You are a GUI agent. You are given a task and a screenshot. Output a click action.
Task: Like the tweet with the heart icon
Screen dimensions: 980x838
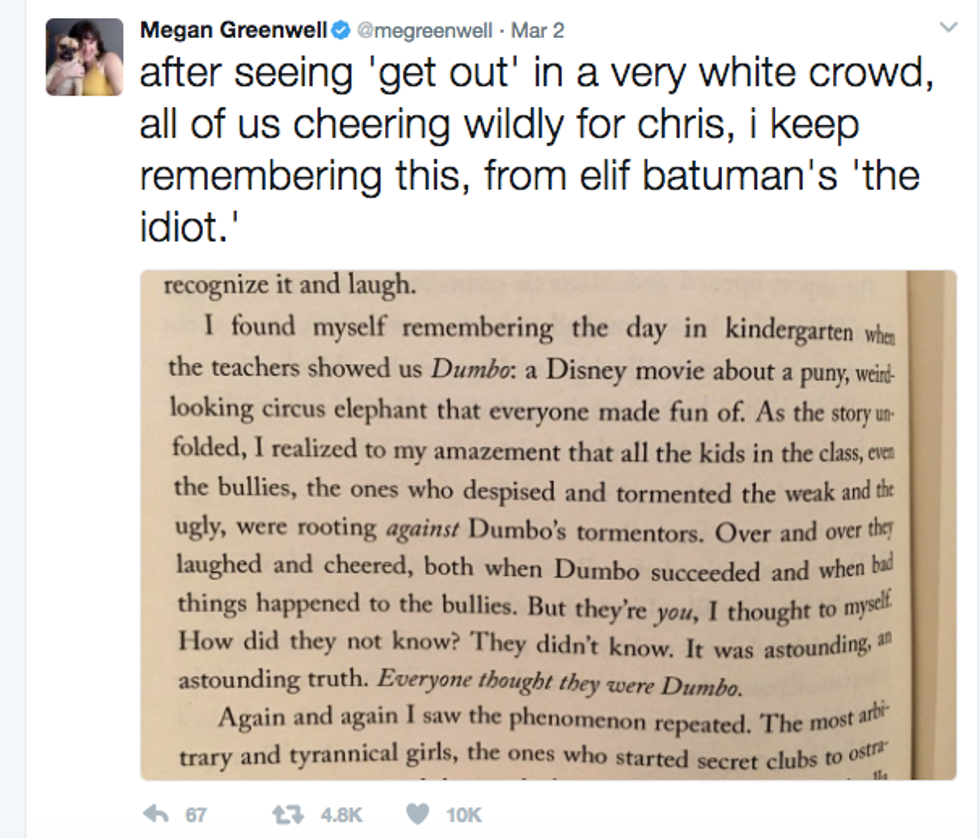pyautogui.click(x=417, y=814)
